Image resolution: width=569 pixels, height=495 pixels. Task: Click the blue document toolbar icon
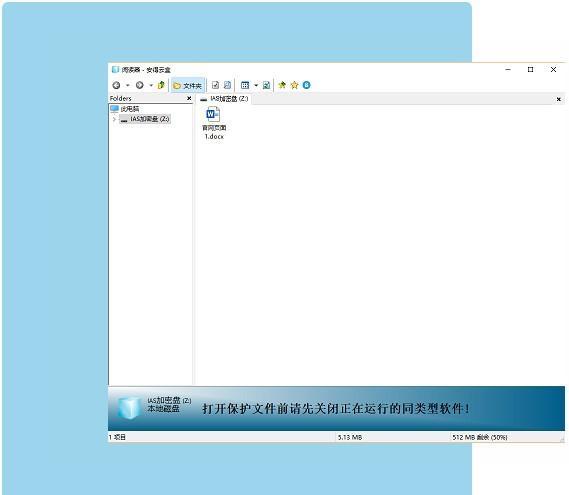pos(227,85)
